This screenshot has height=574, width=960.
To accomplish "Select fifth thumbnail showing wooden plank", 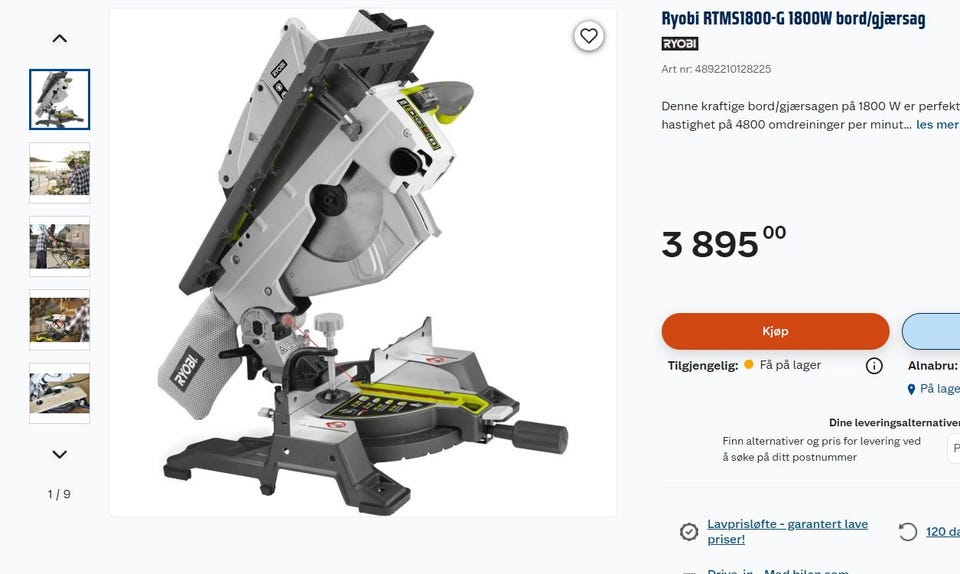I will click(59, 393).
